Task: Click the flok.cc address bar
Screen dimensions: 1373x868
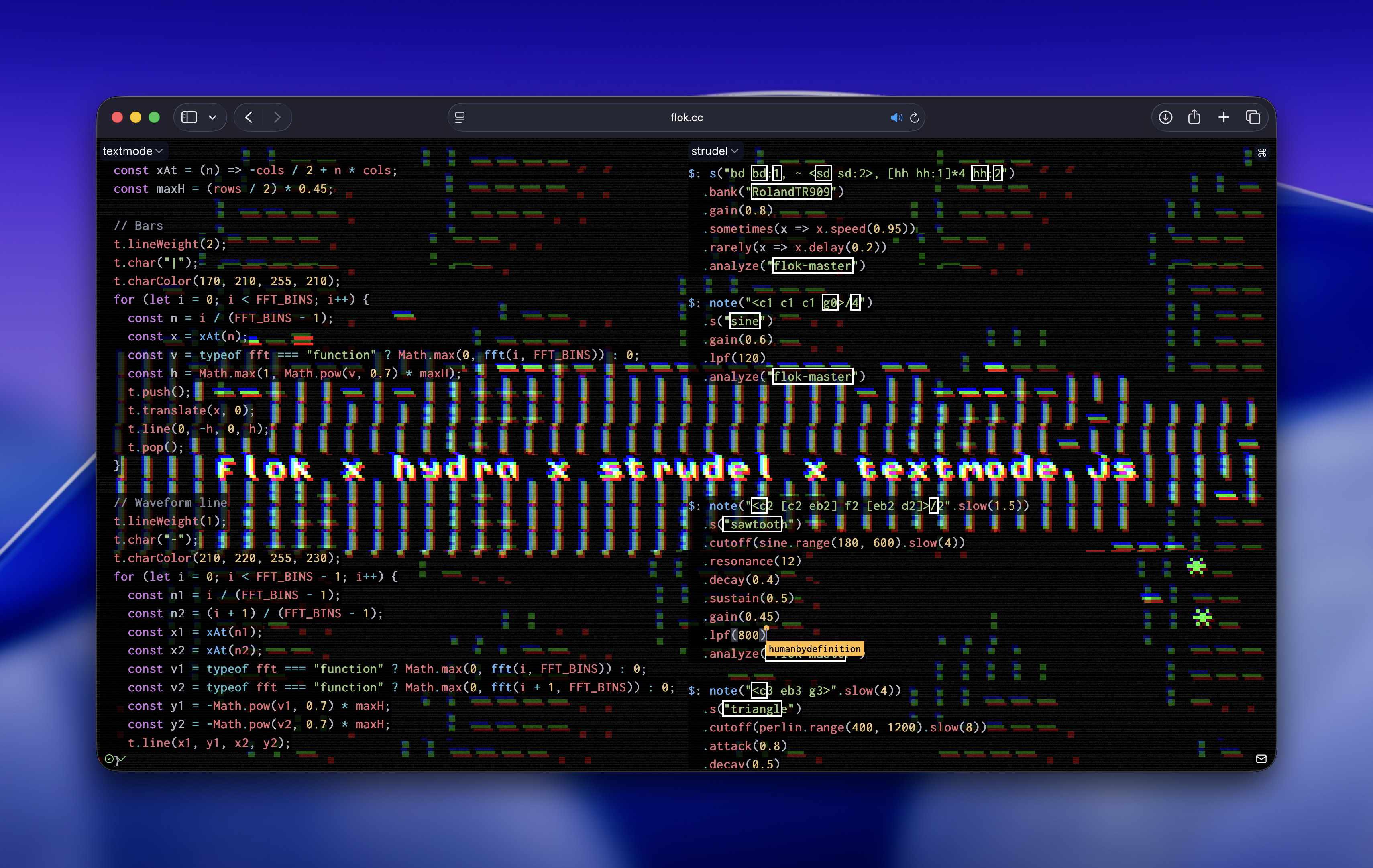Action: pos(686,118)
